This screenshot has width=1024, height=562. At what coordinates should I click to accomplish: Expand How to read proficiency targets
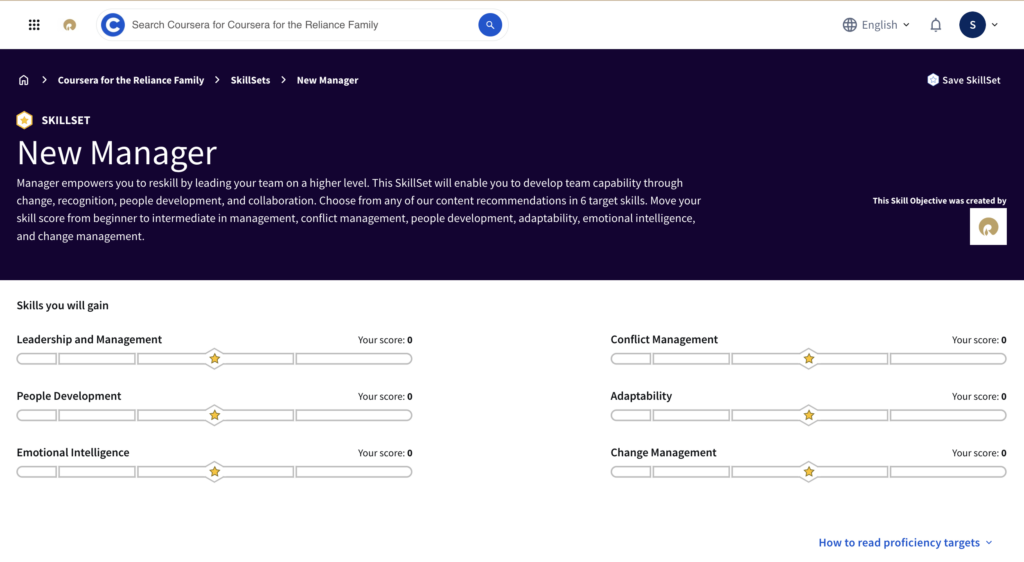905,542
